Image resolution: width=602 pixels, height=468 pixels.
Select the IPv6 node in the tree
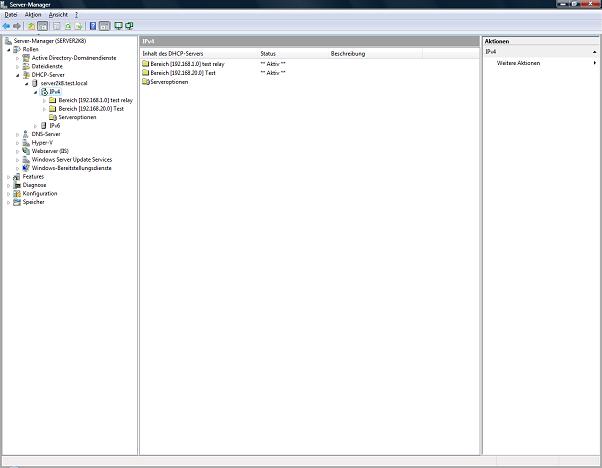coord(55,126)
